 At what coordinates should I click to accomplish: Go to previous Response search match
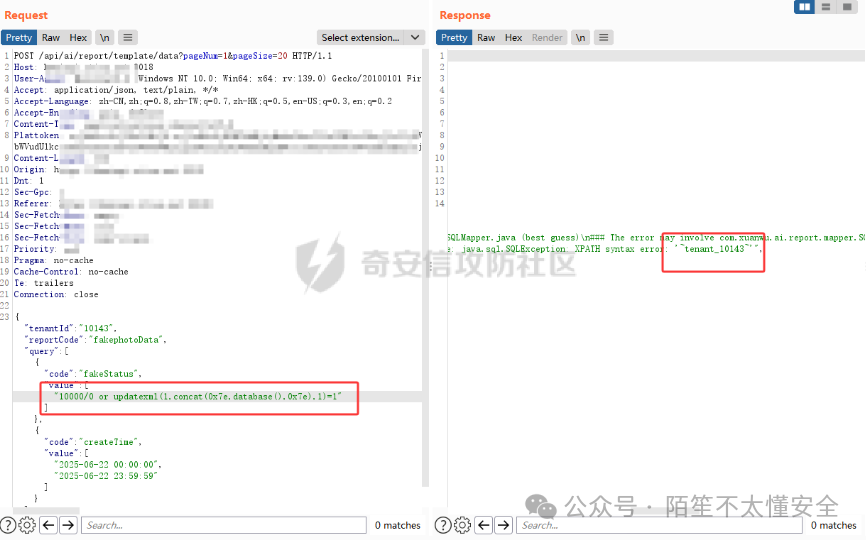point(484,525)
